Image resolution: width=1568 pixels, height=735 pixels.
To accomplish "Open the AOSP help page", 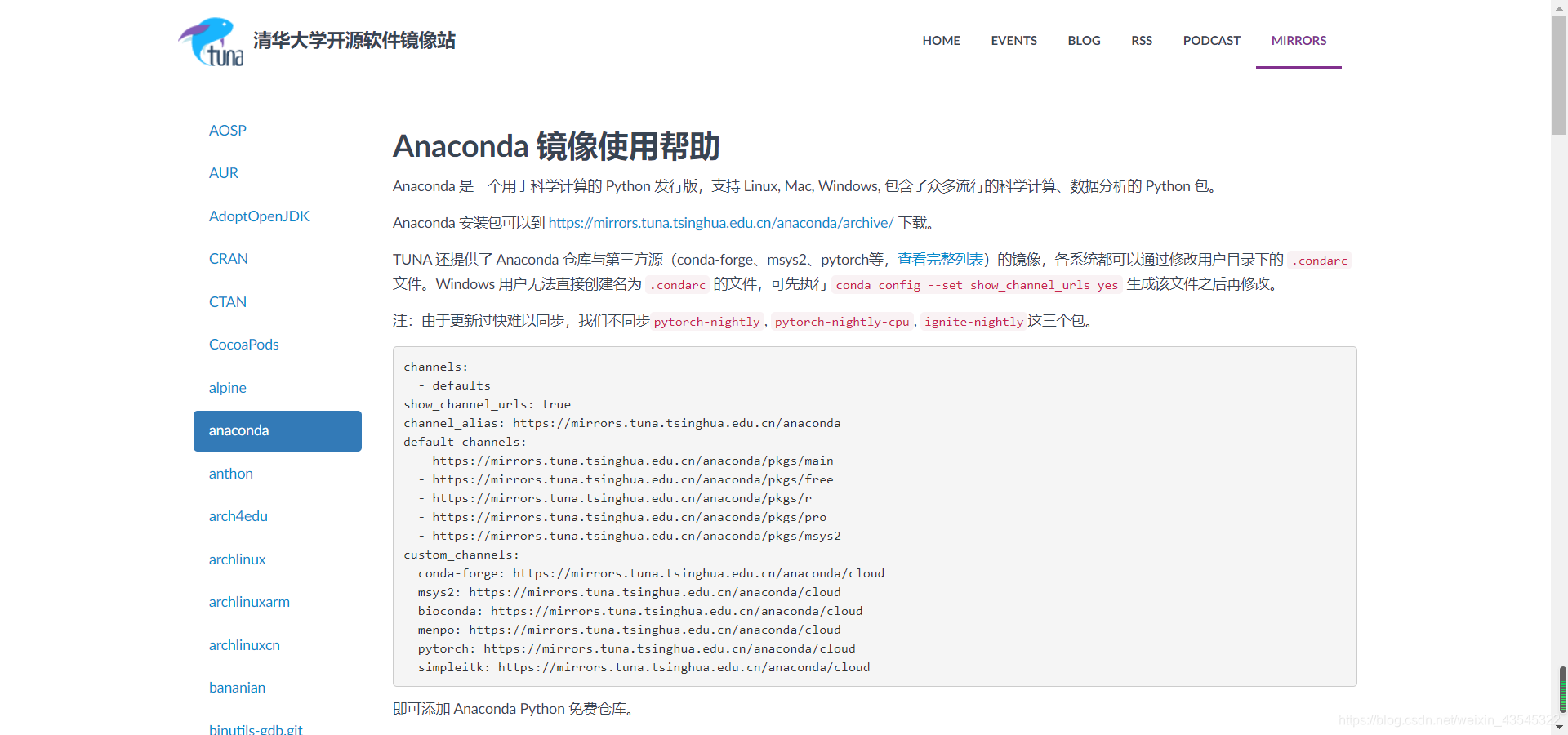I will (x=228, y=131).
